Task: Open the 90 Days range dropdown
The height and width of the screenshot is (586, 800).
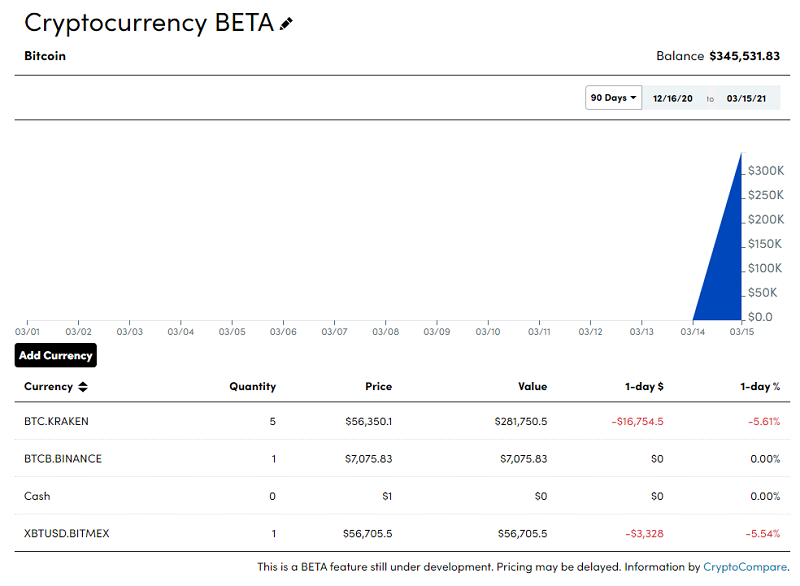Action: (613, 98)
